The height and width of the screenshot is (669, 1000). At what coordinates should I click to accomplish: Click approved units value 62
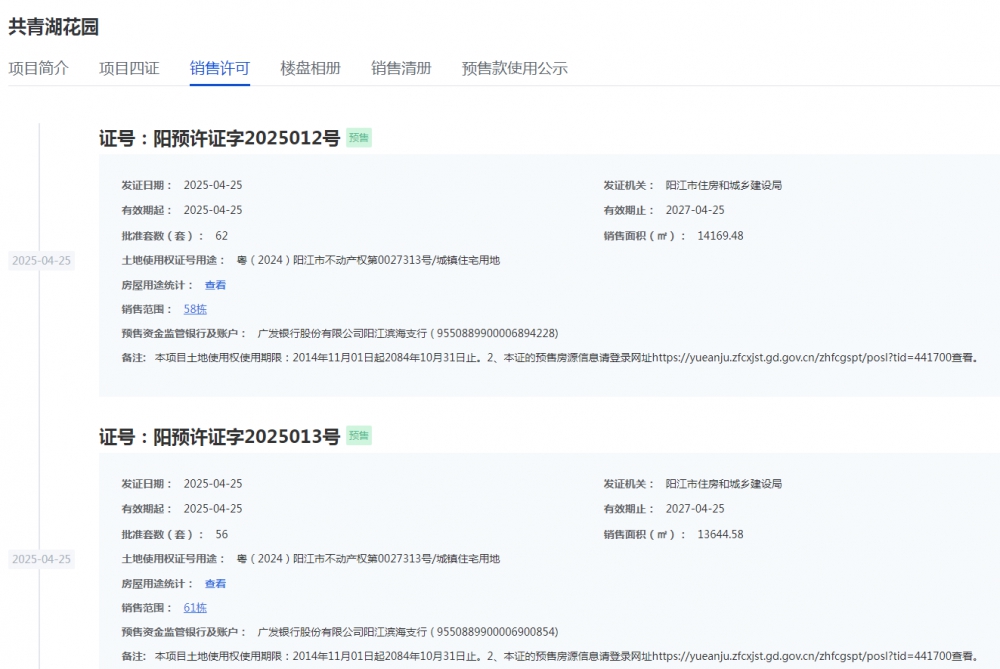pos(221,236)
